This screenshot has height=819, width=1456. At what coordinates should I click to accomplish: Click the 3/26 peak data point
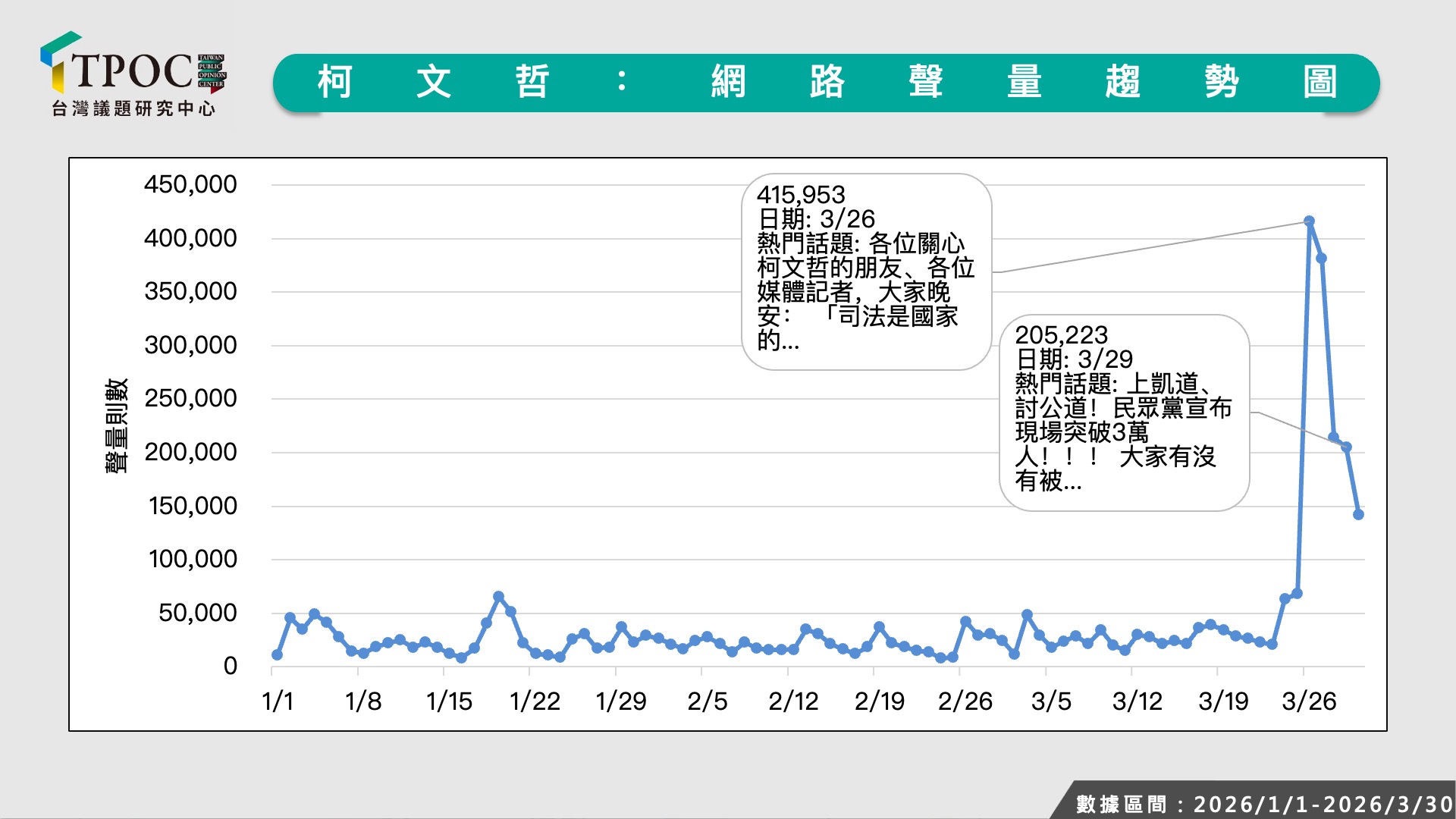(x=1309, y=221)
